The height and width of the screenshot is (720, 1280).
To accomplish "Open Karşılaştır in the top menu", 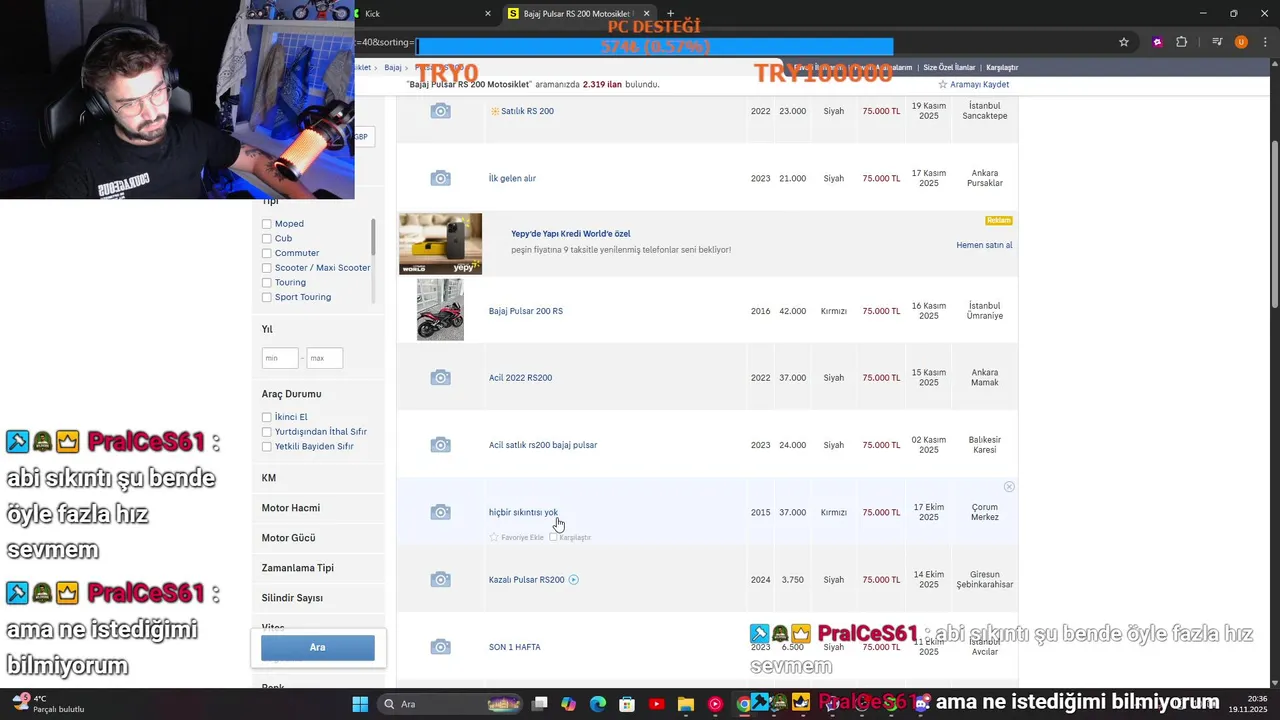I will pyautogui.click(x=1002, y=67).
